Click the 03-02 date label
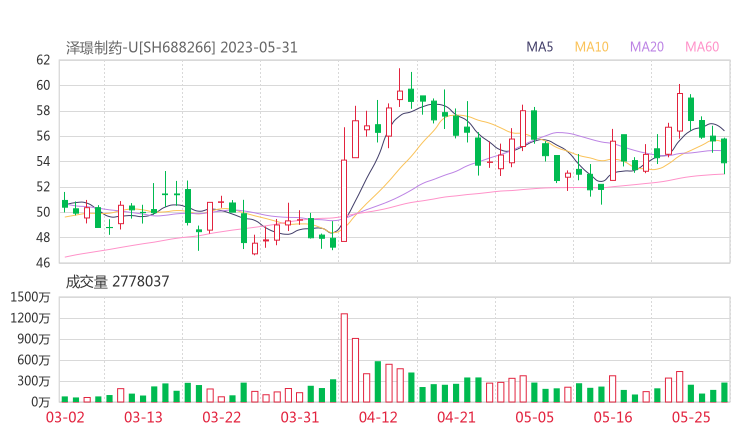Screen dimensions: 740x440 65,418
